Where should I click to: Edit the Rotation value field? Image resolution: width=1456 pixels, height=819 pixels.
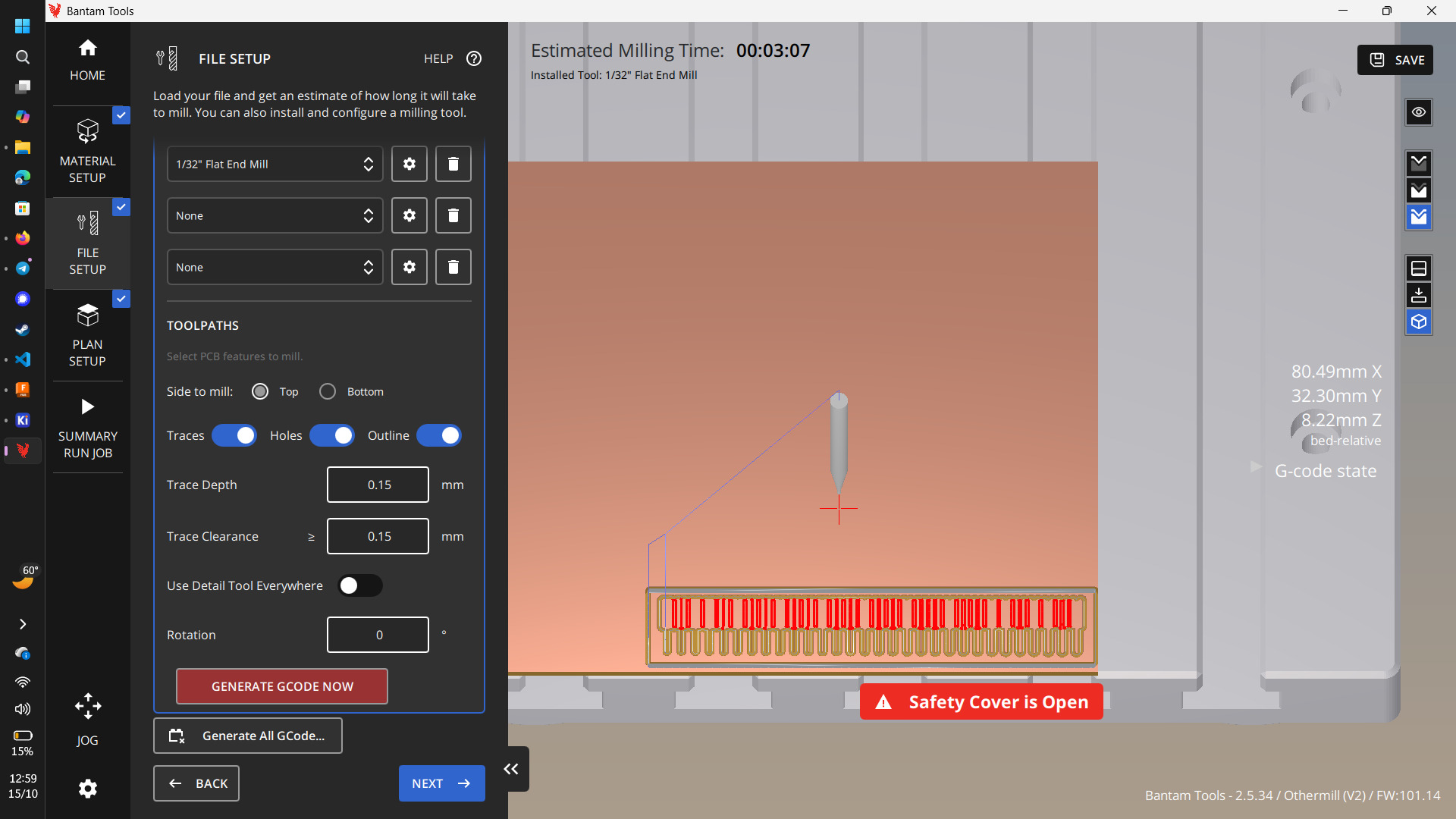(x=378, y=635)
